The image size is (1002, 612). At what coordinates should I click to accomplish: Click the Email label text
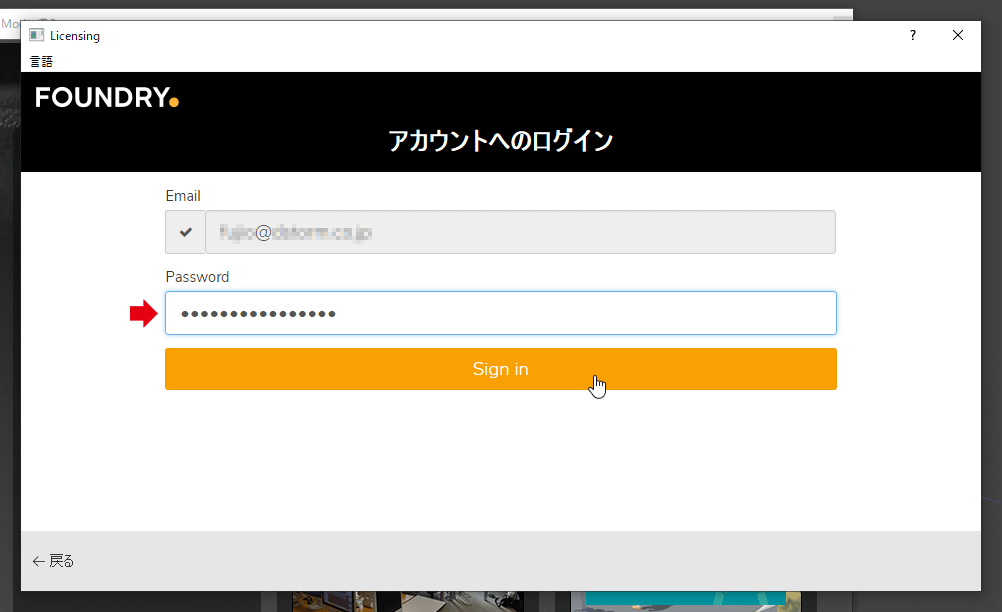point(183,196)
